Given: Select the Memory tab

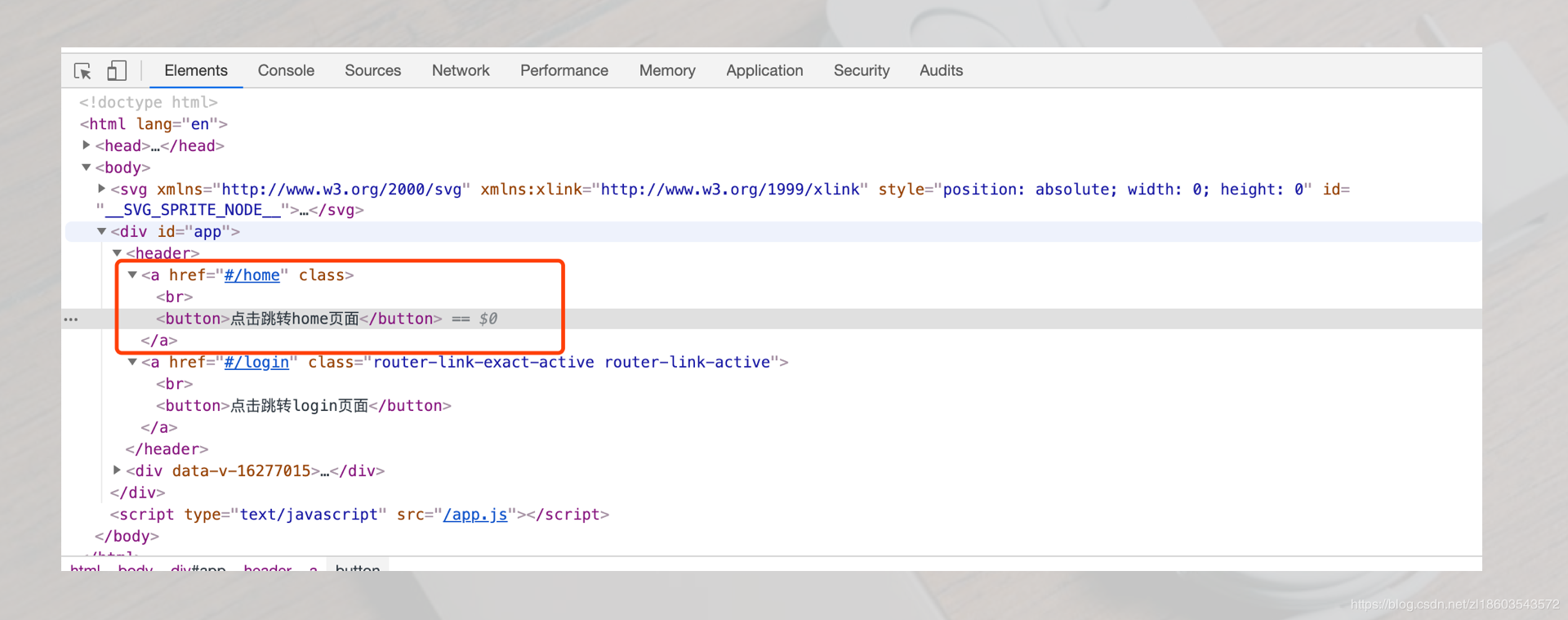Looking at the screenshot, I should tap(667, 71).
